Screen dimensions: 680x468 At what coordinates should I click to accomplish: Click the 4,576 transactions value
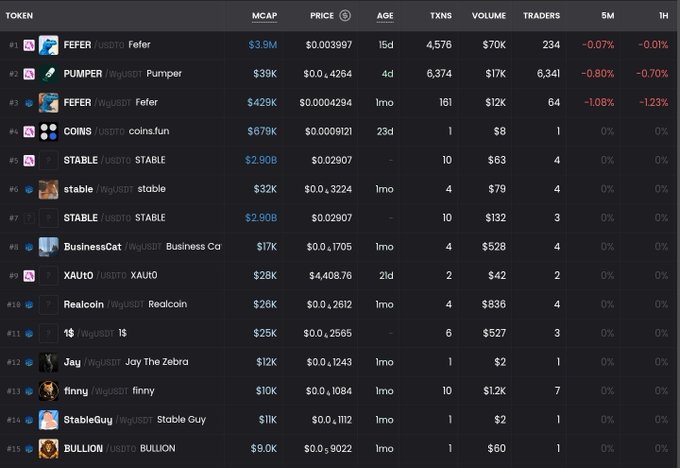439,45
